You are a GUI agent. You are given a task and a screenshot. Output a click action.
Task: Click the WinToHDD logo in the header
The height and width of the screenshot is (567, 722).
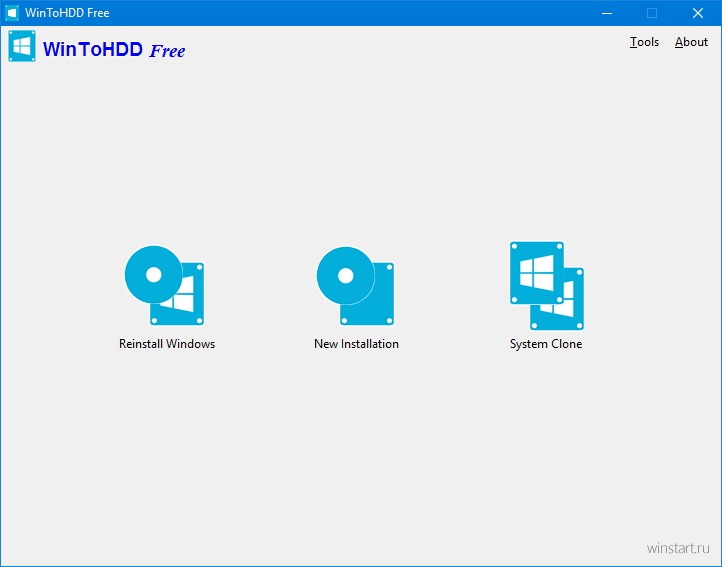coord(22,46)
